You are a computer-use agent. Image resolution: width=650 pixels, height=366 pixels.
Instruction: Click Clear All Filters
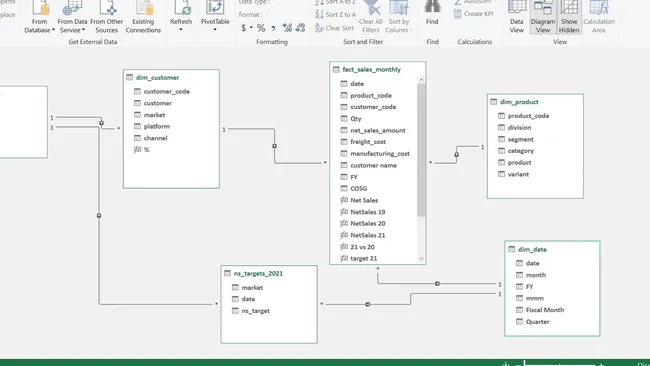pos(371,17)
